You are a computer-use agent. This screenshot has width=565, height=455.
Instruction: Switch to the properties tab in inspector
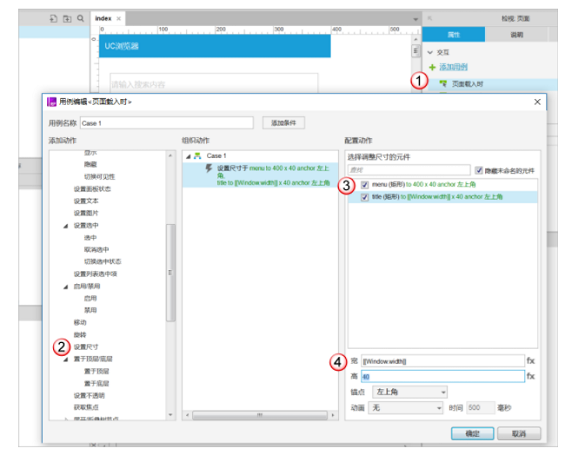[x=454, y=35]
